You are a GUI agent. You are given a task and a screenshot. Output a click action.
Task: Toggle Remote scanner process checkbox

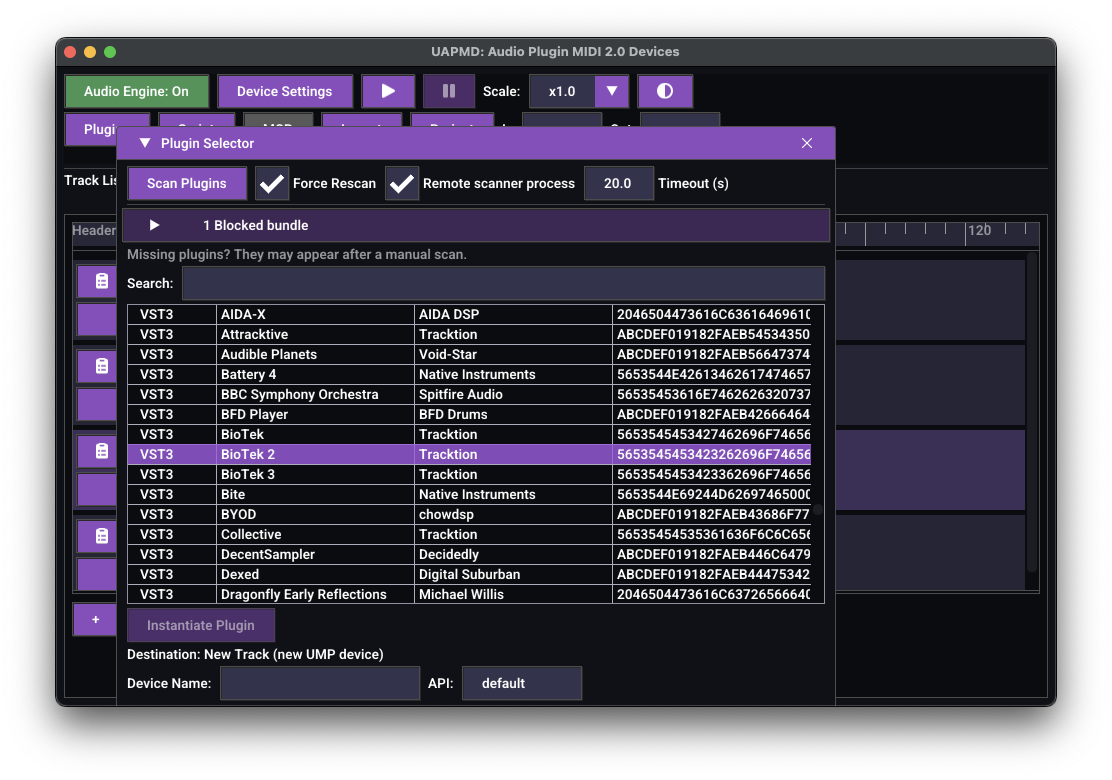tap(401, 183)
